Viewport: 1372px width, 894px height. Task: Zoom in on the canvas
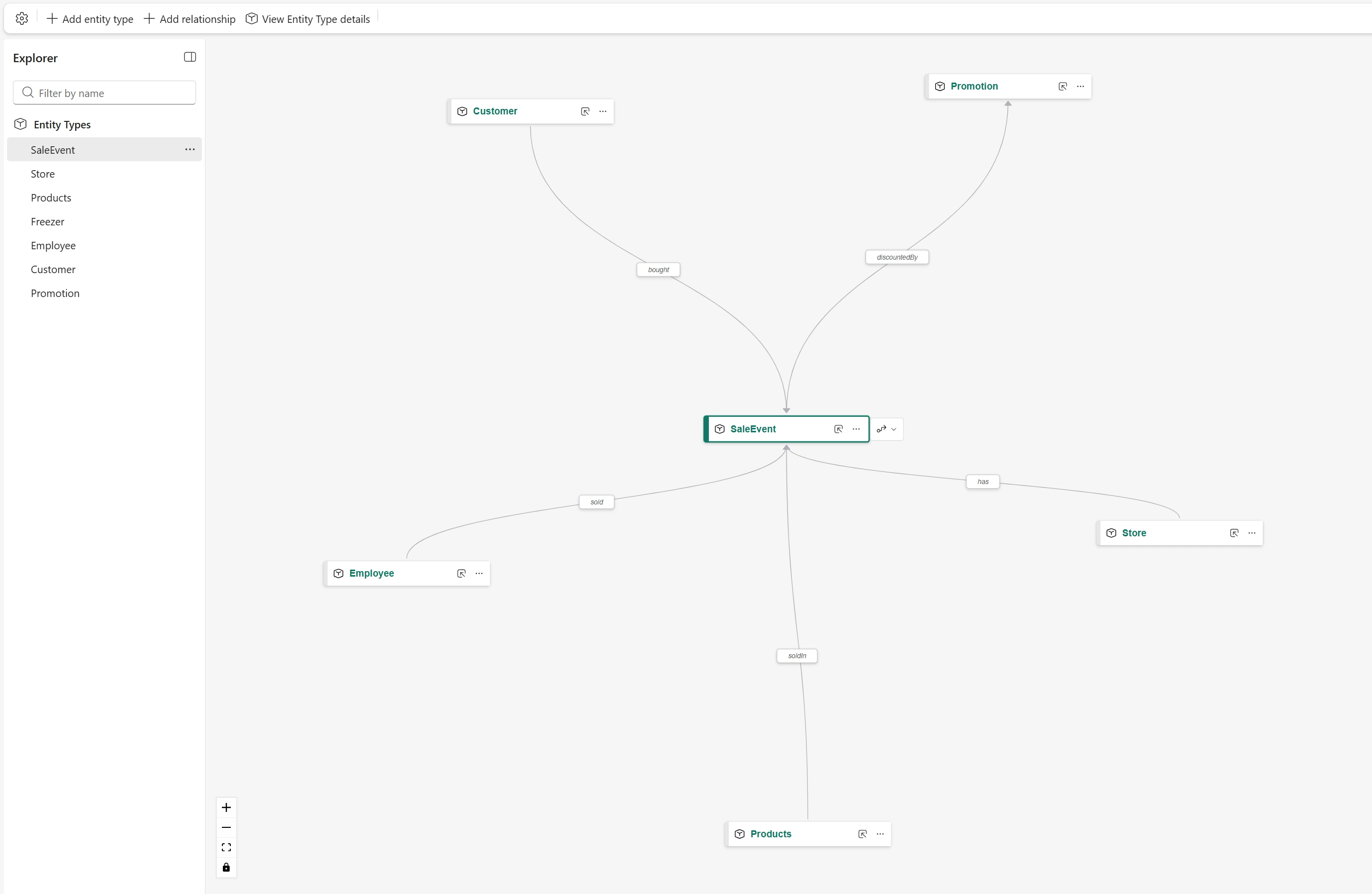[226, 807]
